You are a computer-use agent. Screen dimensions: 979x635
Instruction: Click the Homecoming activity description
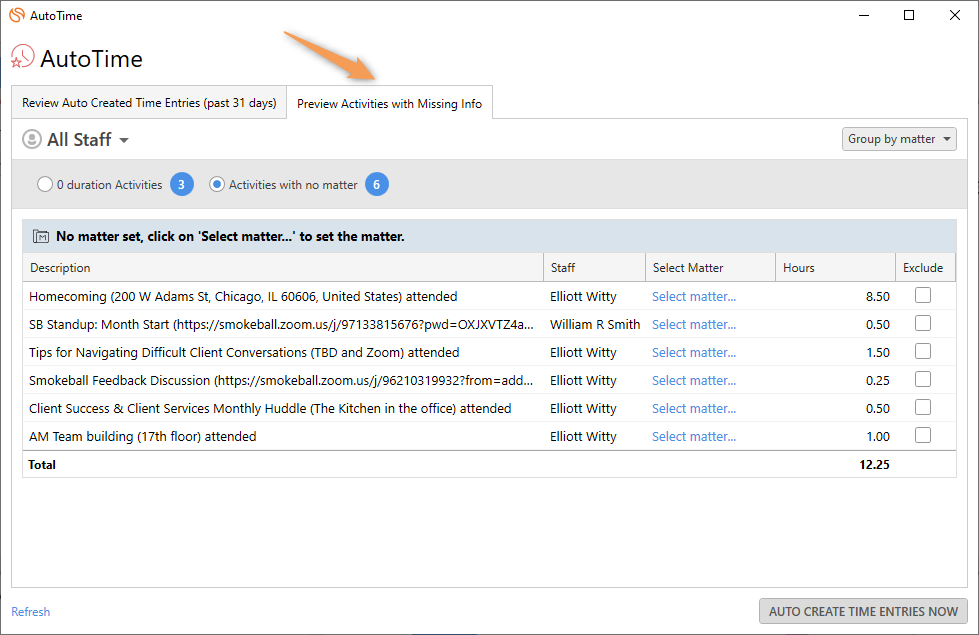243,297
